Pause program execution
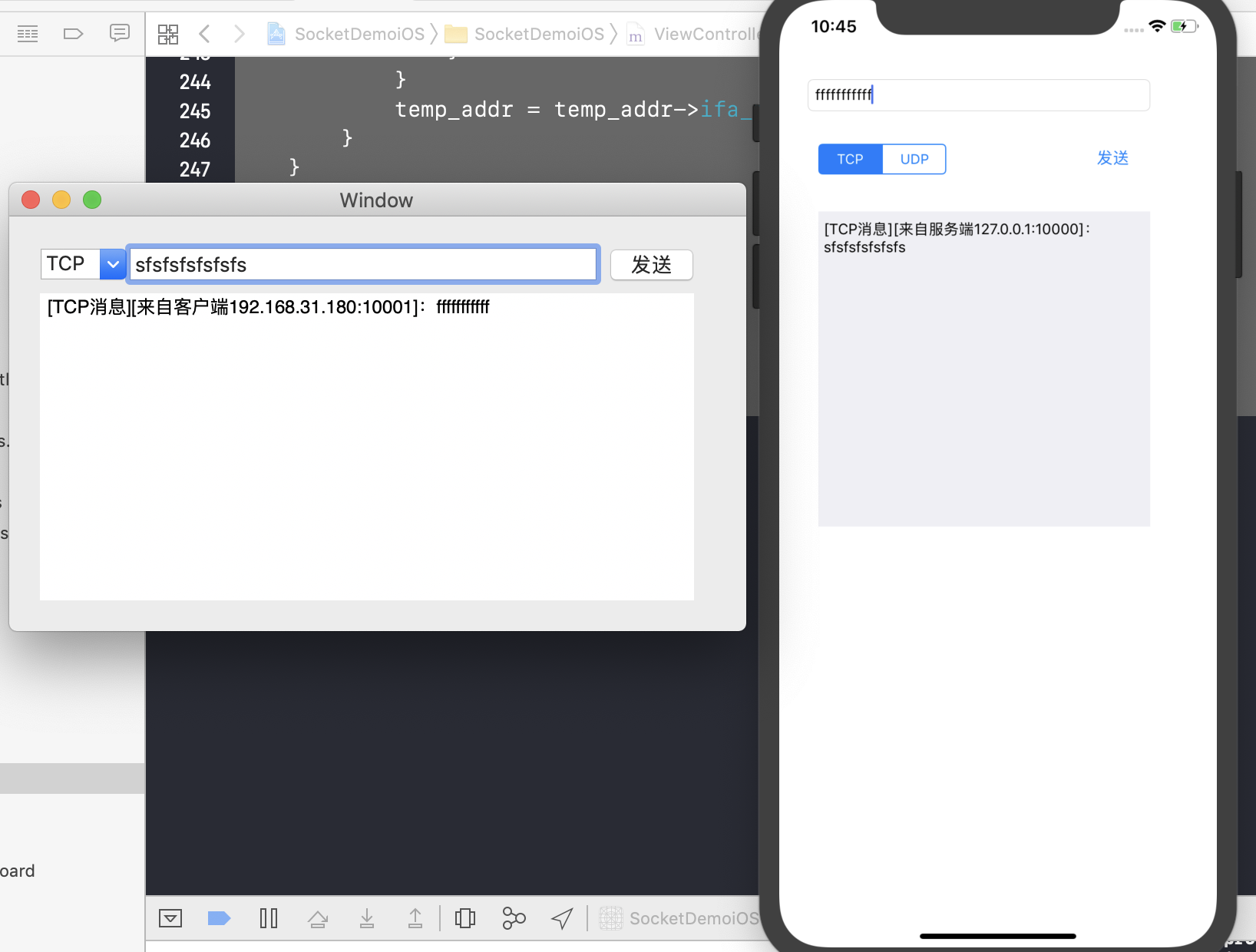Viewport: 1256px width, 952px height. 269,918
